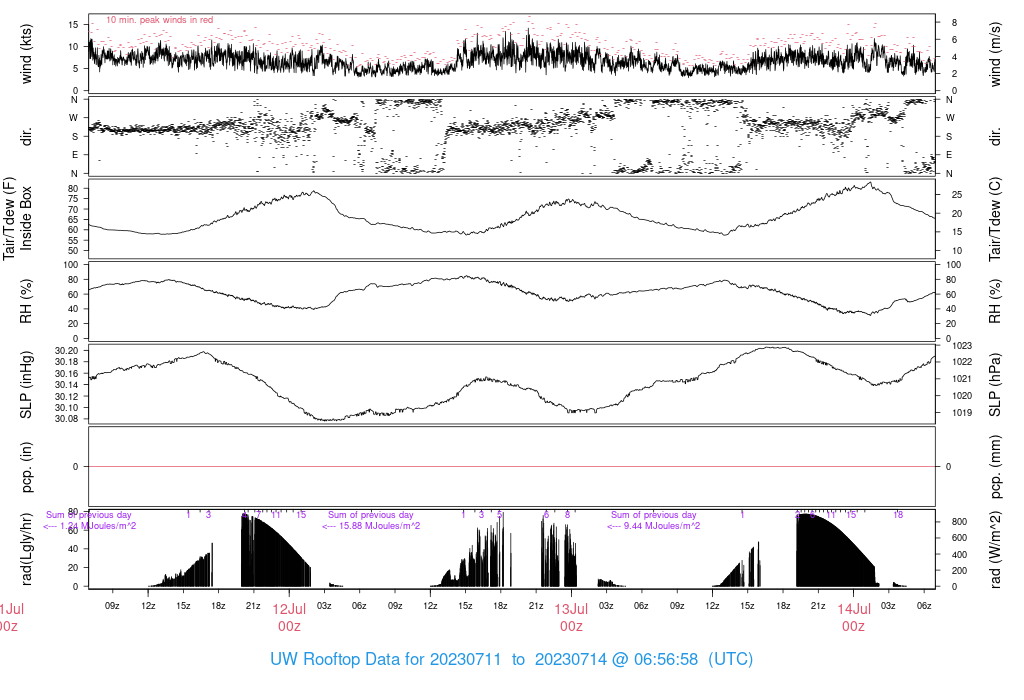Click the '10 min. peak winds in red' legend text
The image size is (1024, 700).
[x=159, y=20]
